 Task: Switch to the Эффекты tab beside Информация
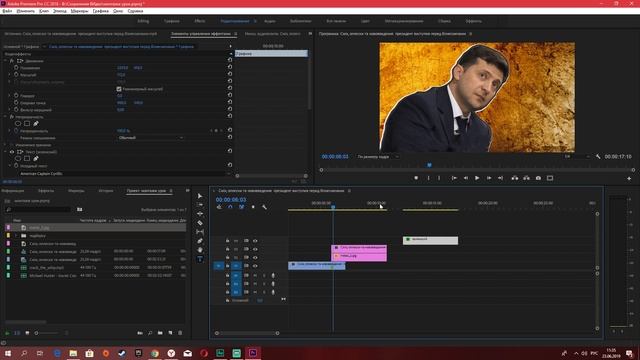46,191
